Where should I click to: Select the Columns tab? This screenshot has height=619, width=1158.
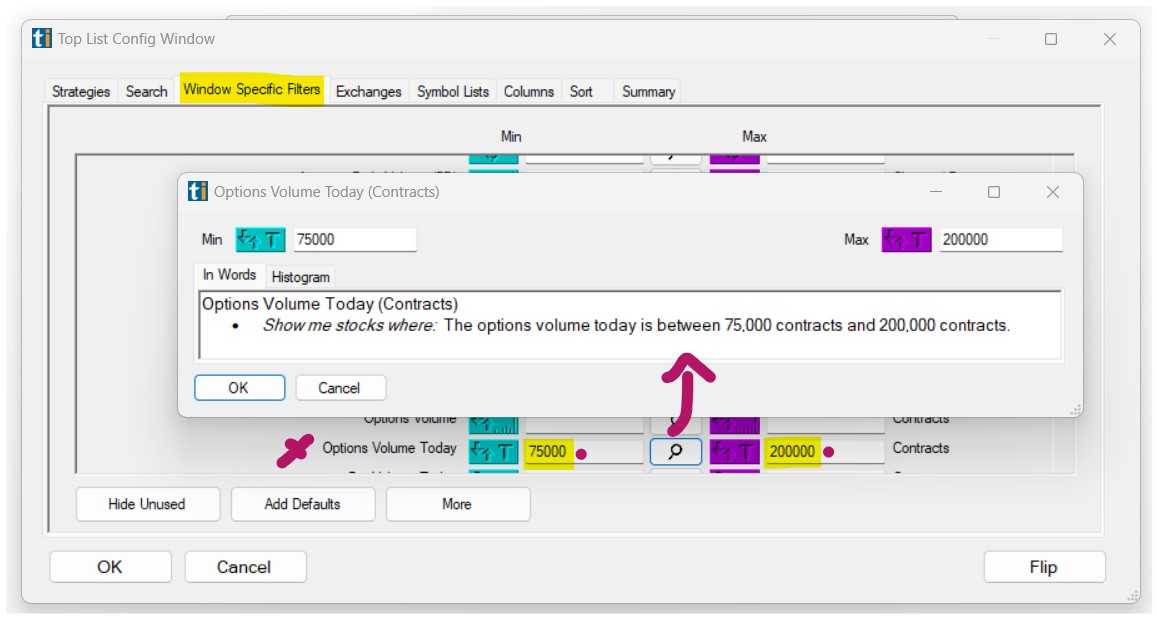tap(528, 91)
